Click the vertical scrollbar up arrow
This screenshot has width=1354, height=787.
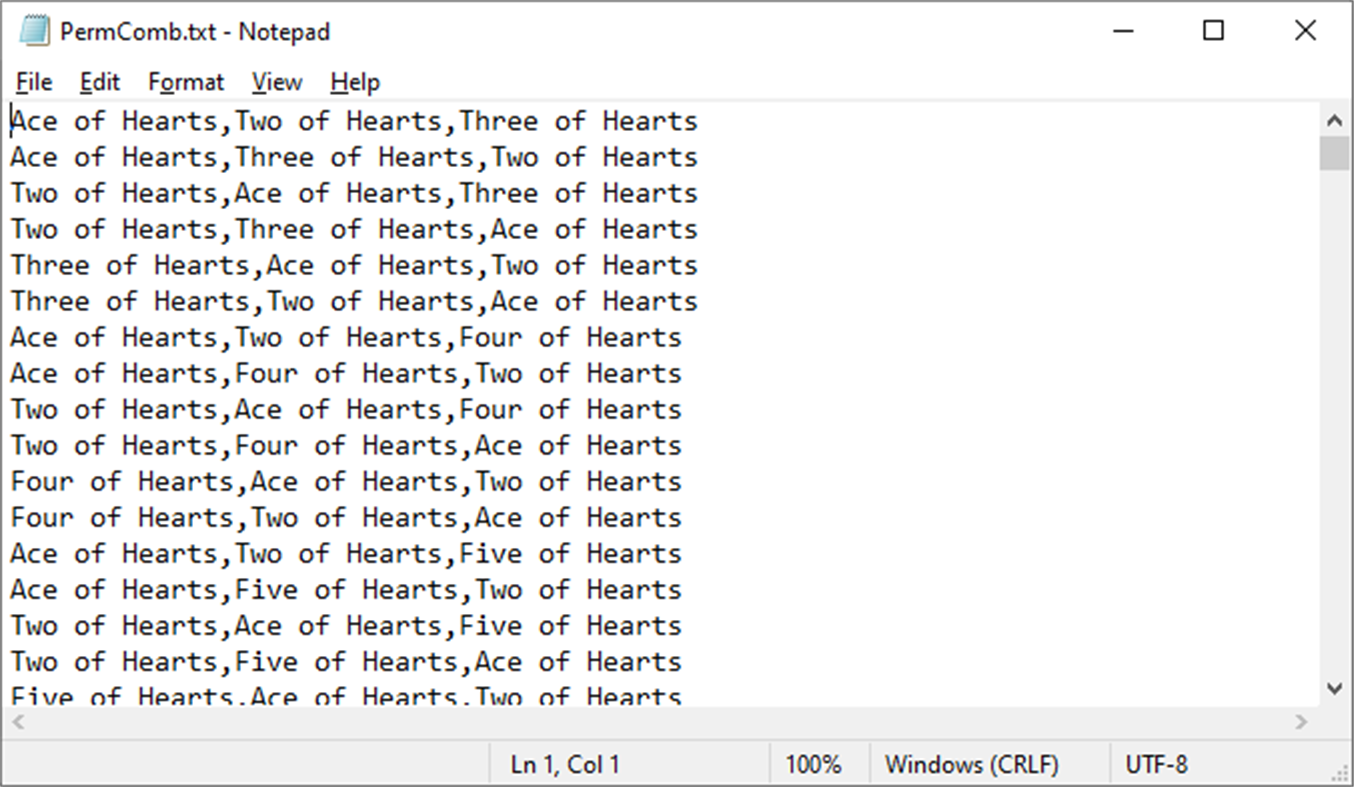pyautogui.click(x=1334, y=121)
